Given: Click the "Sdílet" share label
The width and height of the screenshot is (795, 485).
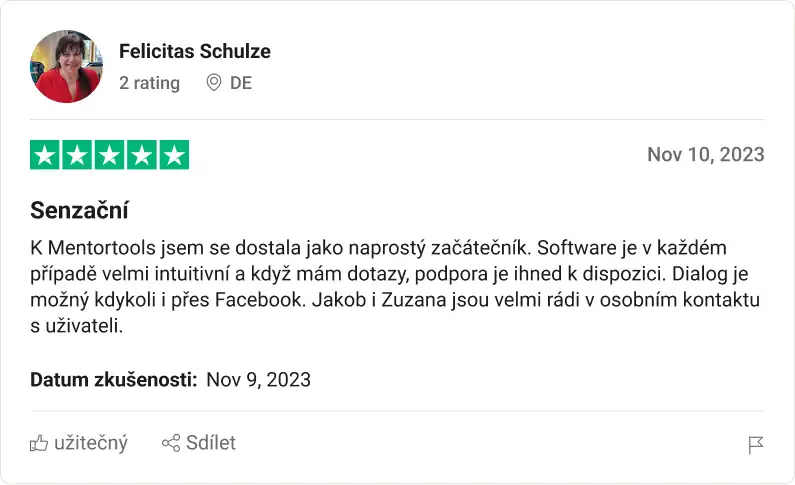Looking at the screenshot, I should (211, 443).
